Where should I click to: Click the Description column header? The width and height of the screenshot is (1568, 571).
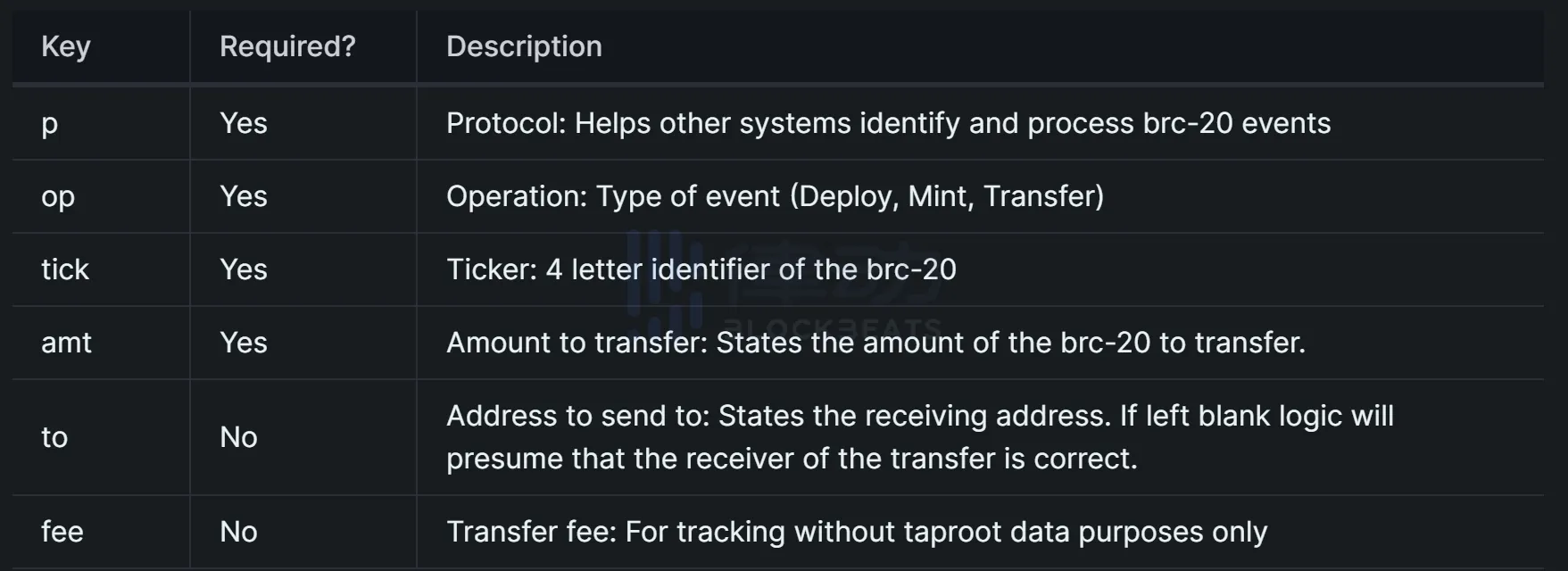(524, 46)
